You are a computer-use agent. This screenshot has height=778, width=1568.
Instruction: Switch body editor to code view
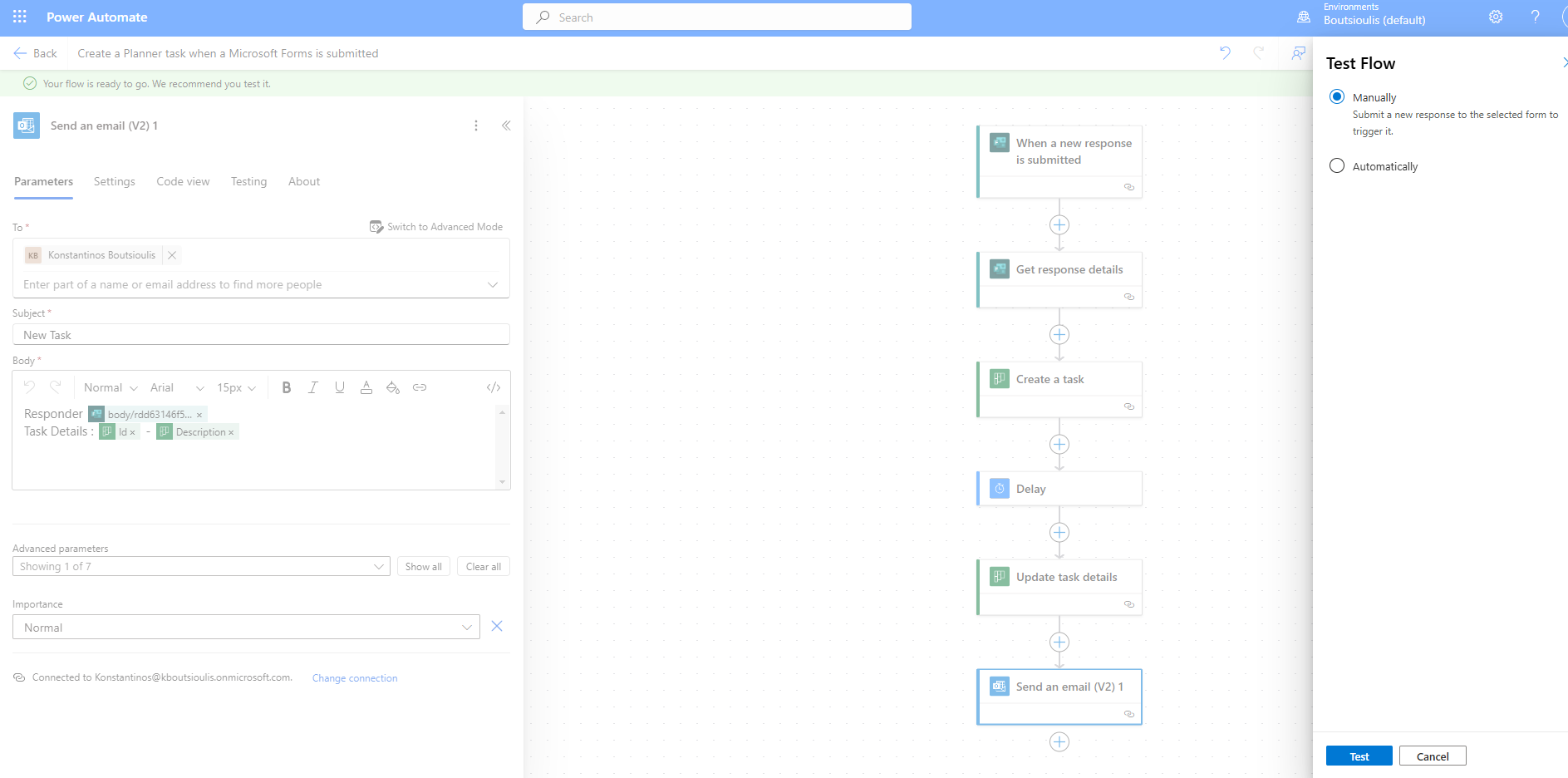click(x=494, y=387)
